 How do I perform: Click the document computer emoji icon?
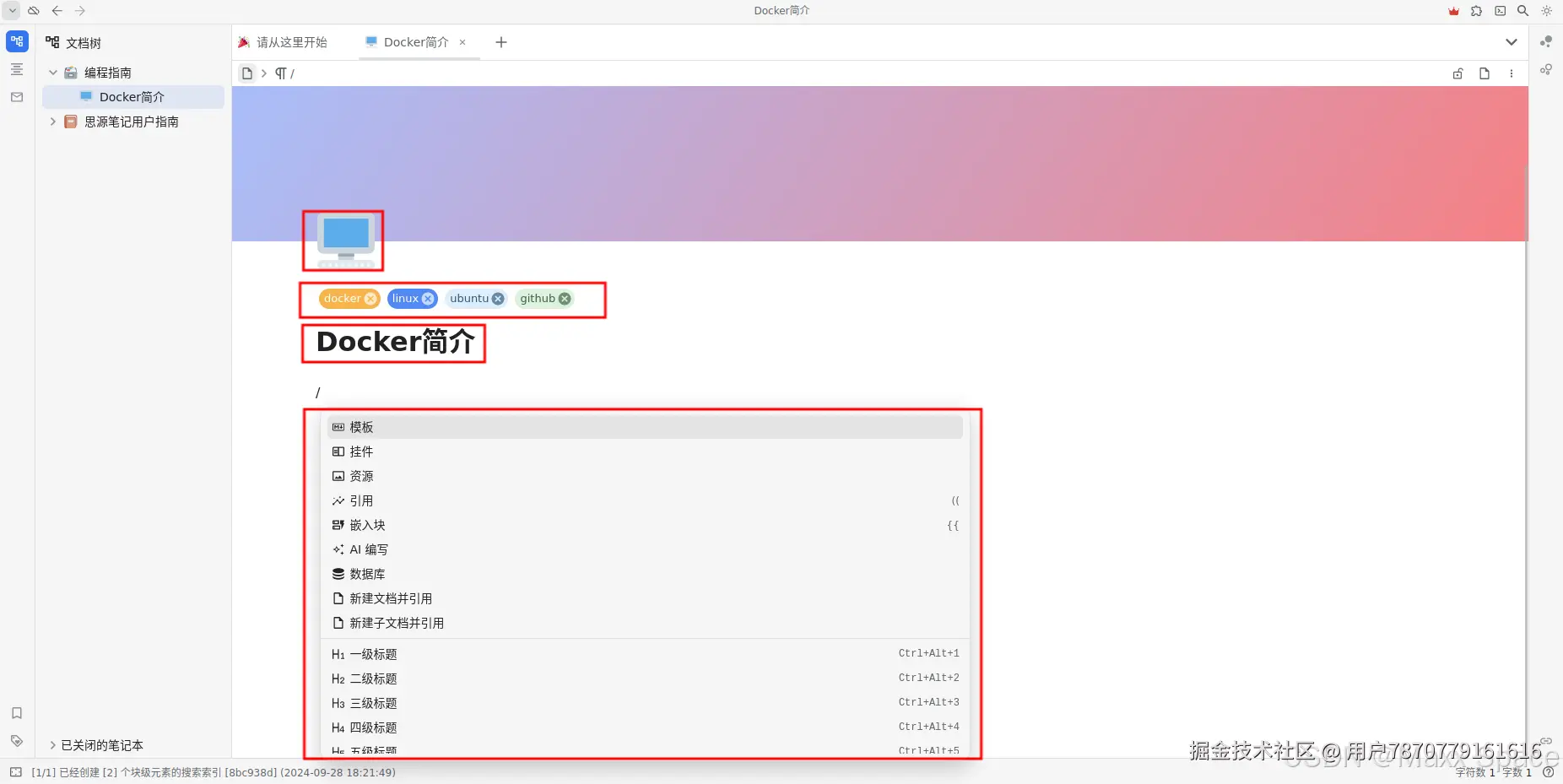click(x=346, y=241)
